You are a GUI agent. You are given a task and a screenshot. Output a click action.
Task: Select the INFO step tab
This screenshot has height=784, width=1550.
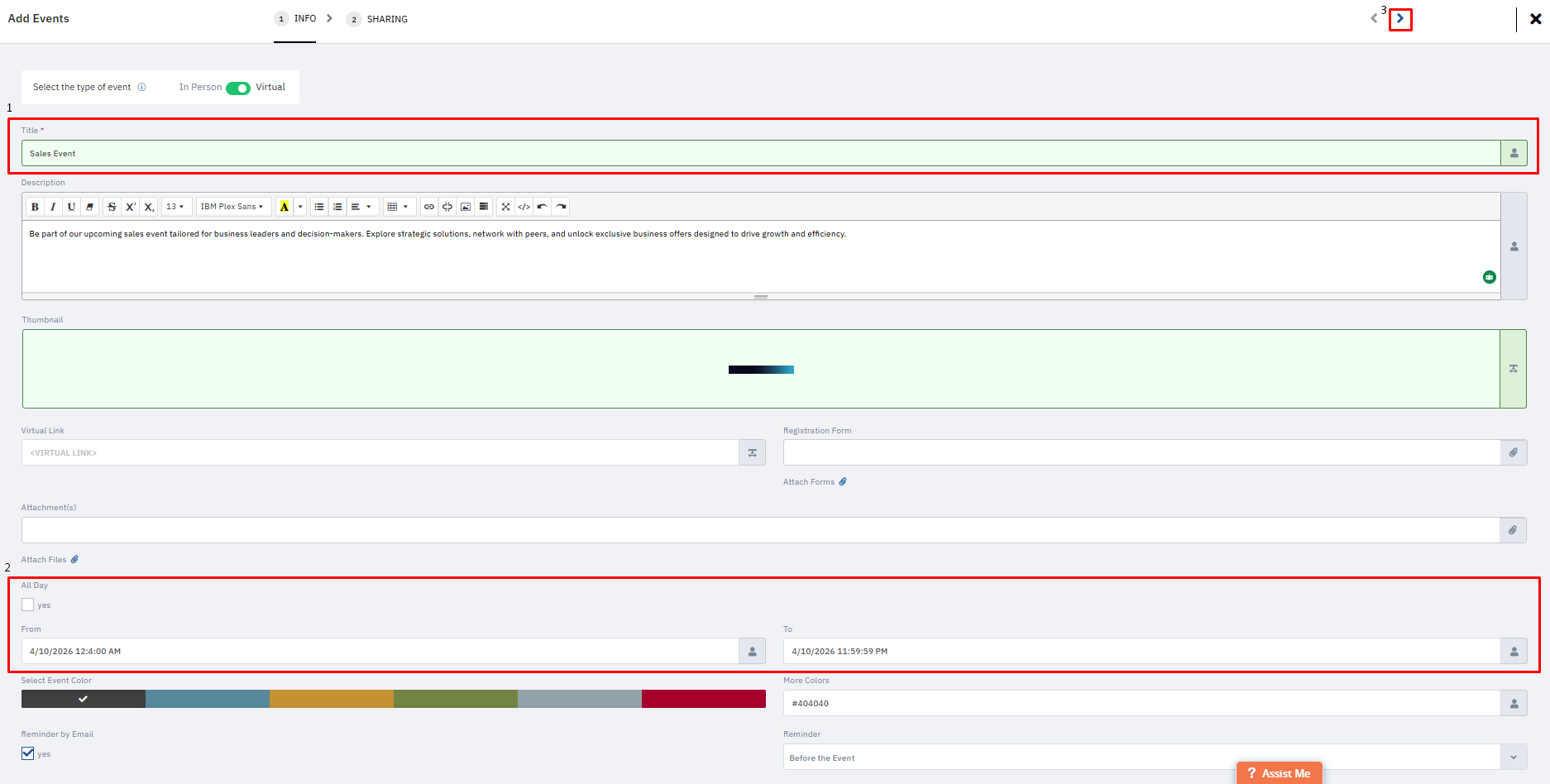coord(295,19)
